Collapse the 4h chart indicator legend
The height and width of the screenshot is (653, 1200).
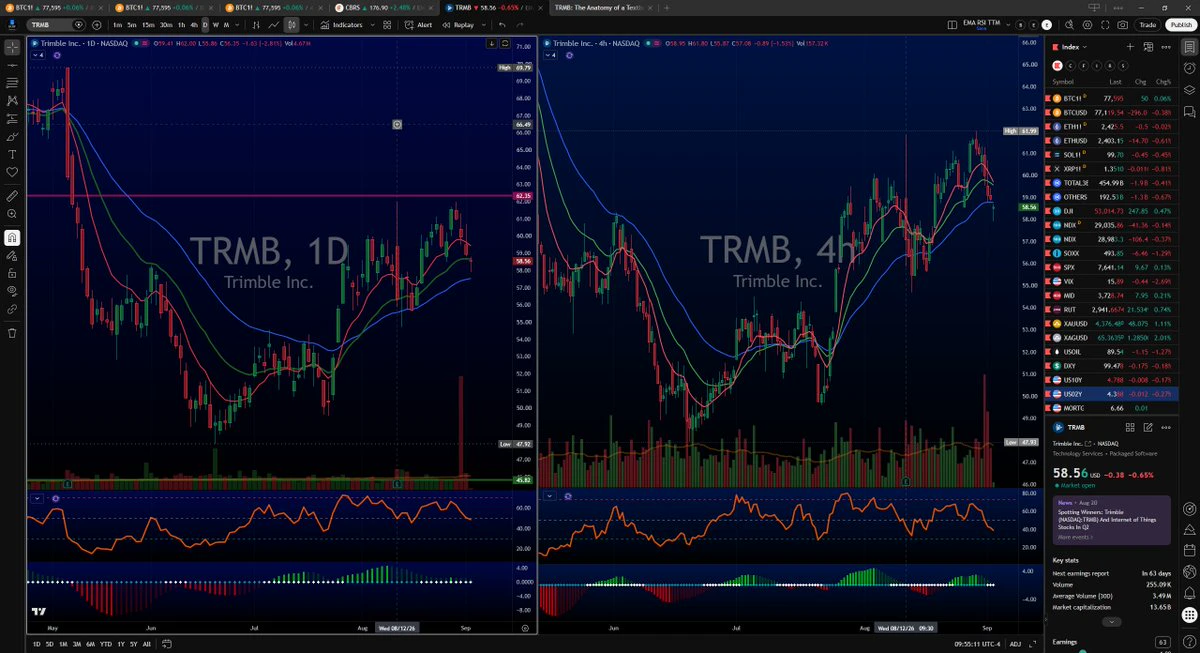click(552, 56)
